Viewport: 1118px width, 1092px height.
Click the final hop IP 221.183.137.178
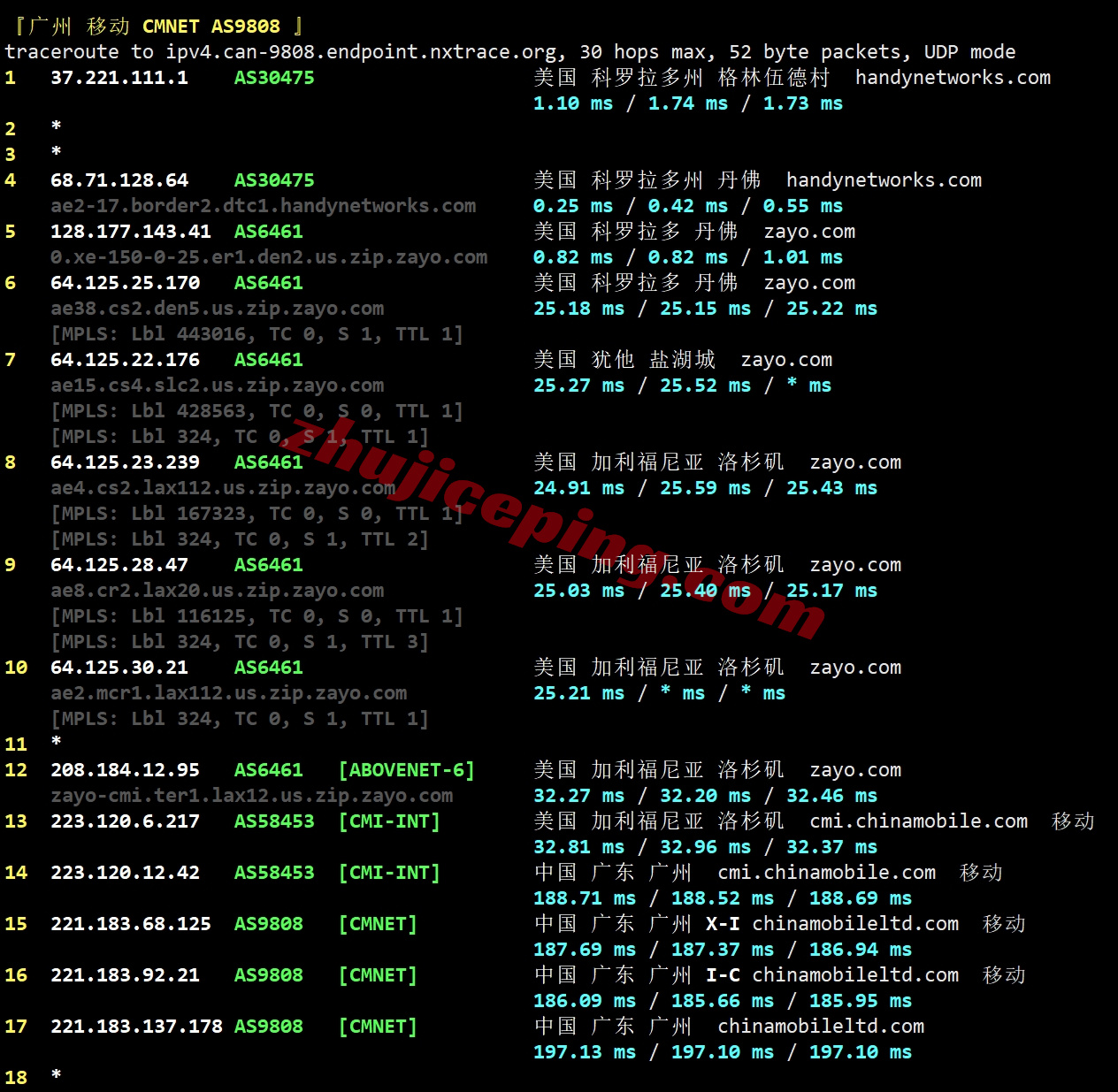(136, 1027)
